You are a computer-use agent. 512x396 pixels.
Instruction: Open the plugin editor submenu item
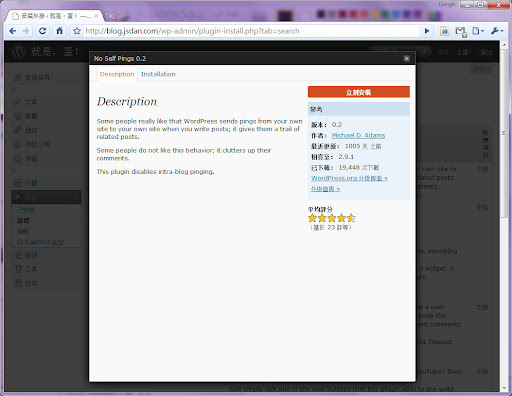pos(22,231)
